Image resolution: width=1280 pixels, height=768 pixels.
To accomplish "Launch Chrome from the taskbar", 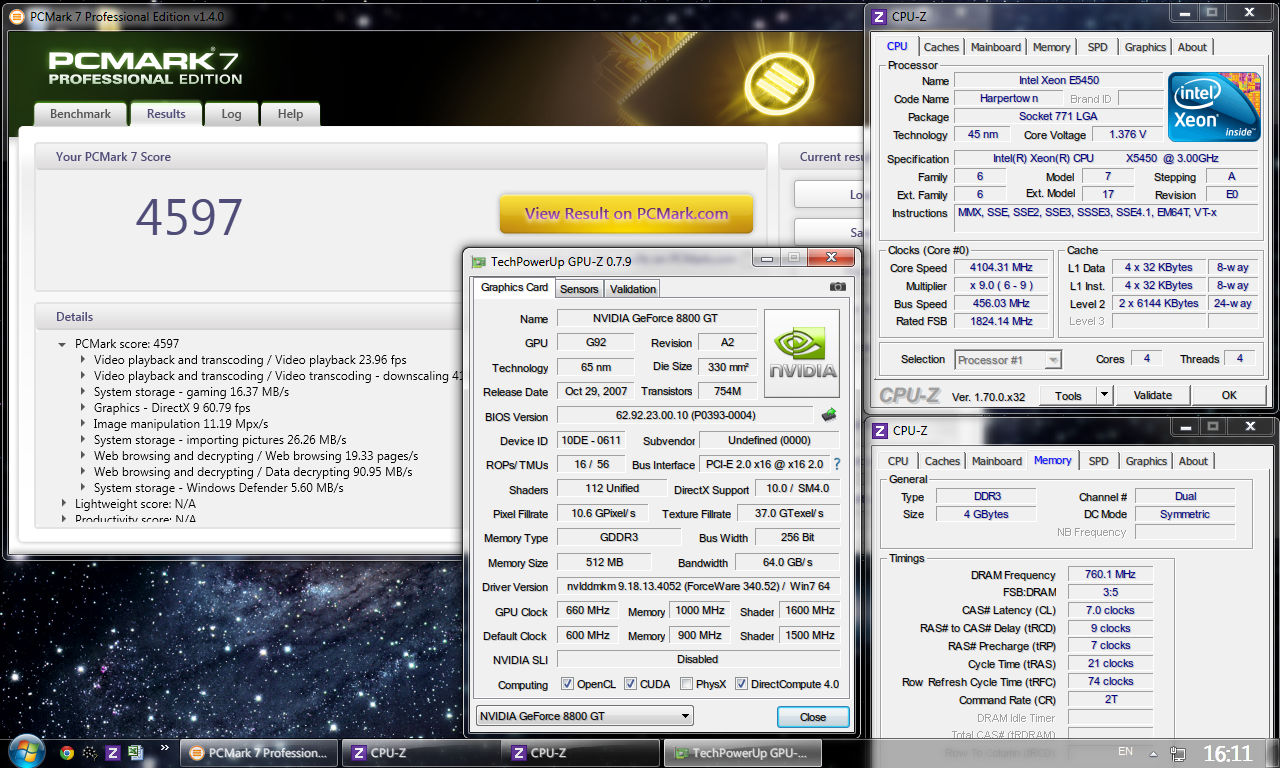I will coord(67,753).
